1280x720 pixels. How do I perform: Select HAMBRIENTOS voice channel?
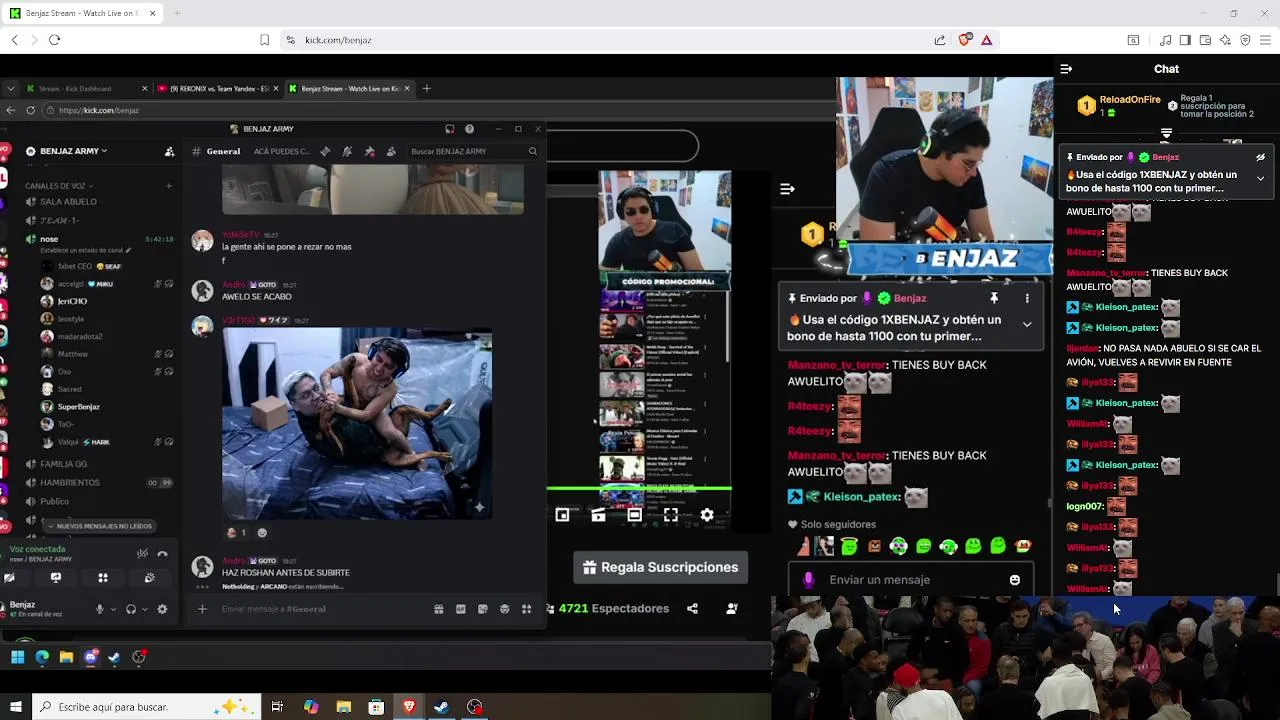[70, 482]
